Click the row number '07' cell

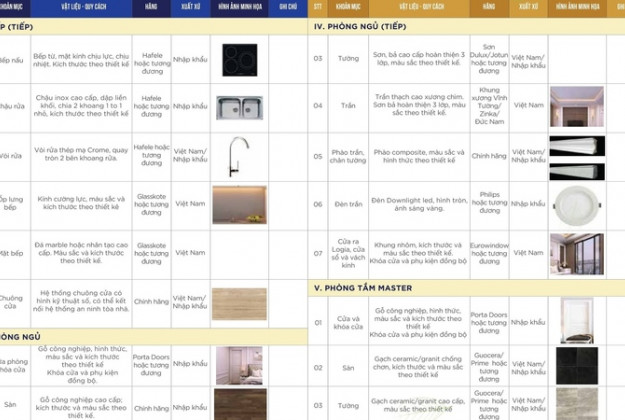click(318, 253)
